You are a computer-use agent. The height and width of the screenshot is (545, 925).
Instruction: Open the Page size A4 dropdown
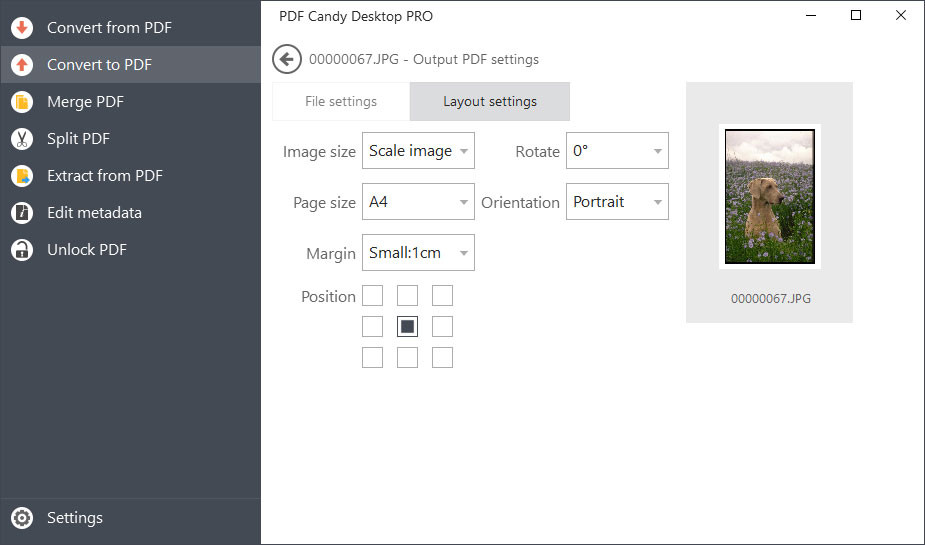(418, 202)
